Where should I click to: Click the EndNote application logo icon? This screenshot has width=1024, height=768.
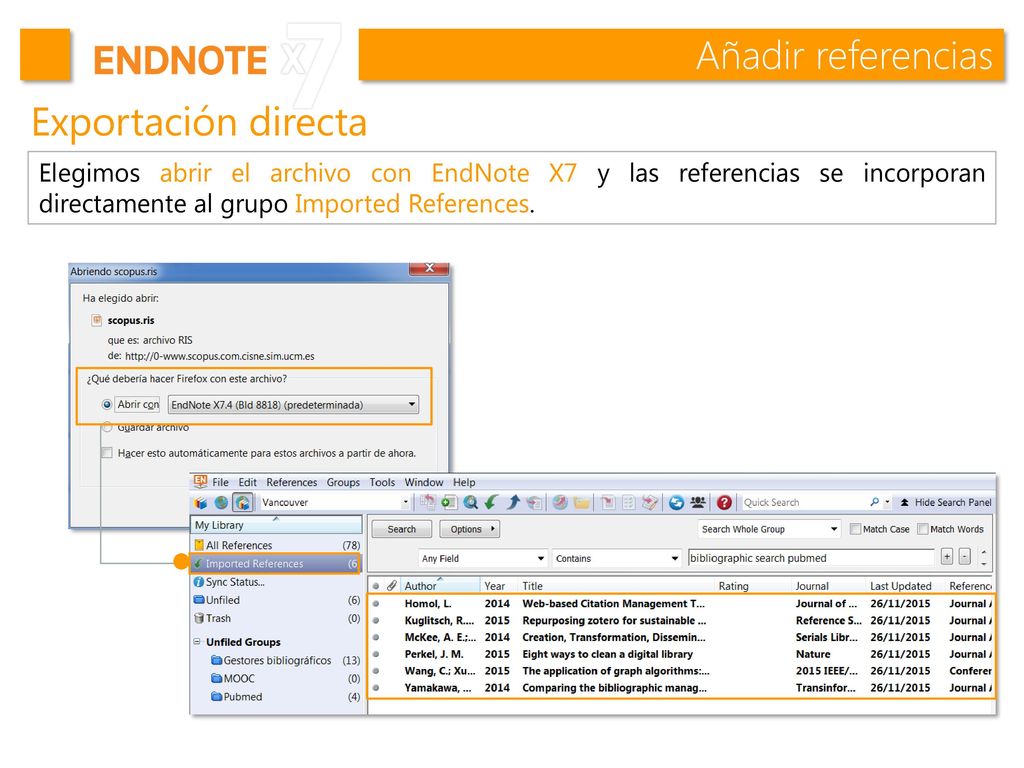pos(200,482)
